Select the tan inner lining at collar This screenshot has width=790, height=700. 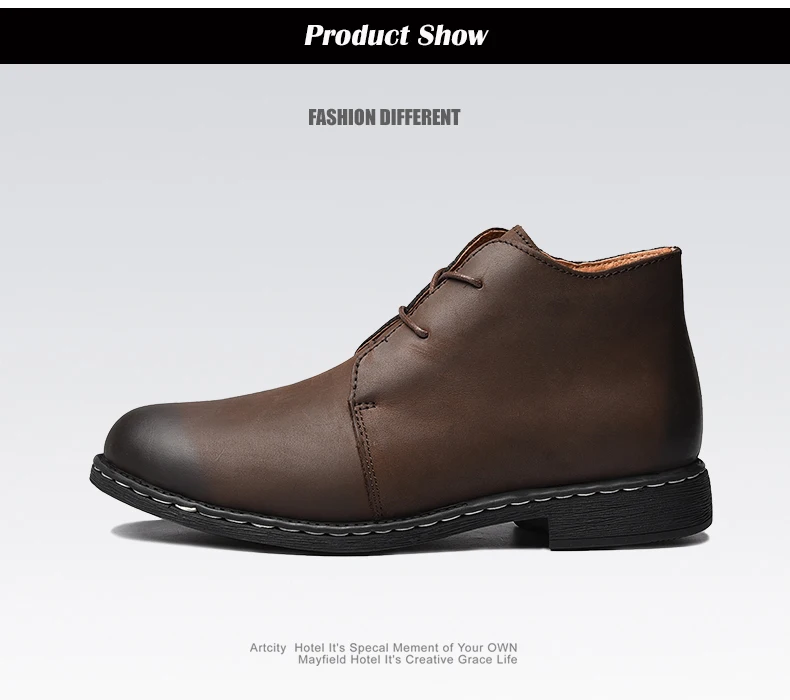(x=605, y=258)
